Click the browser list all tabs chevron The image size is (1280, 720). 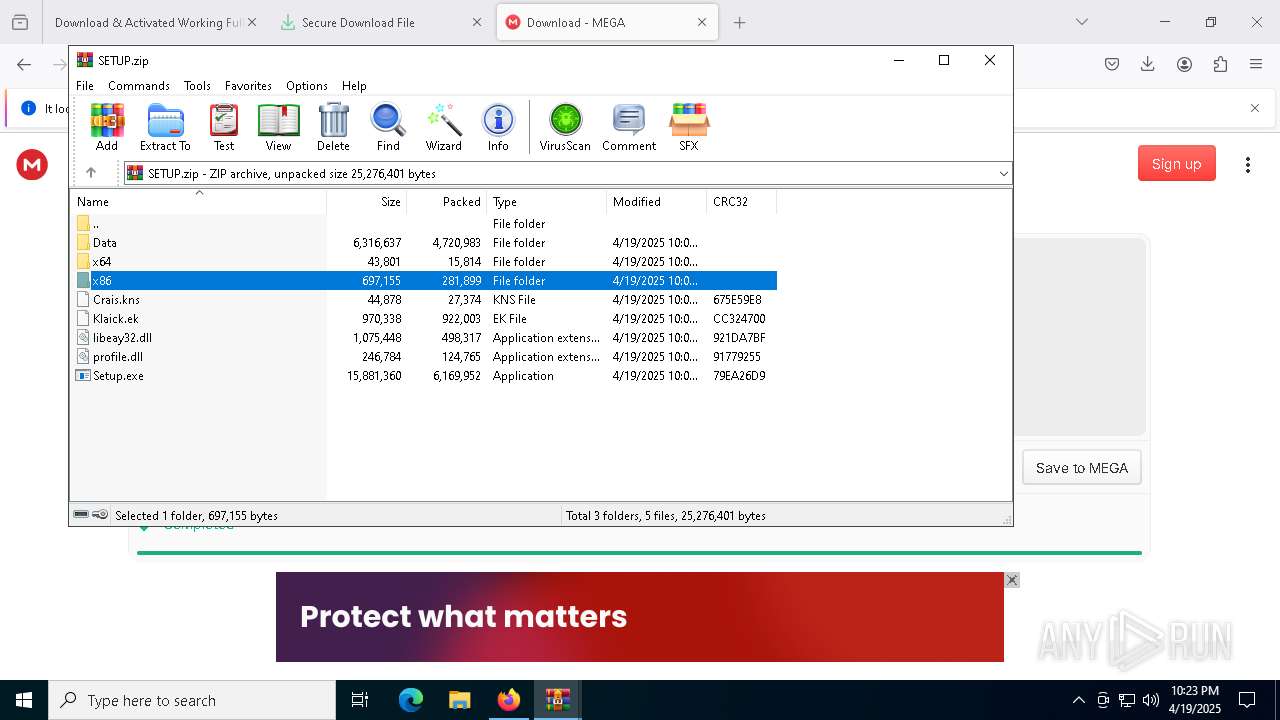[x=1082, y=22]
